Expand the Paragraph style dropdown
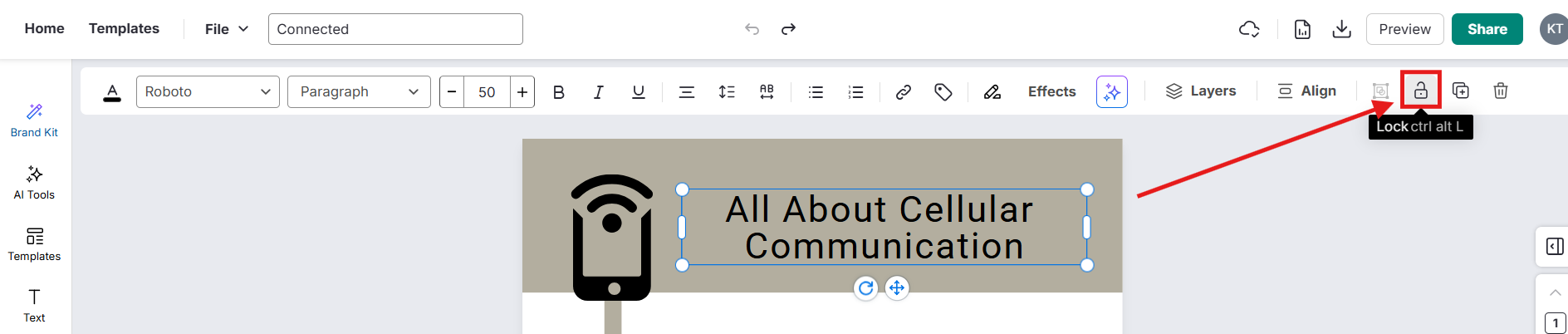Screen dimensions: 1568x334 pos(359,91)
